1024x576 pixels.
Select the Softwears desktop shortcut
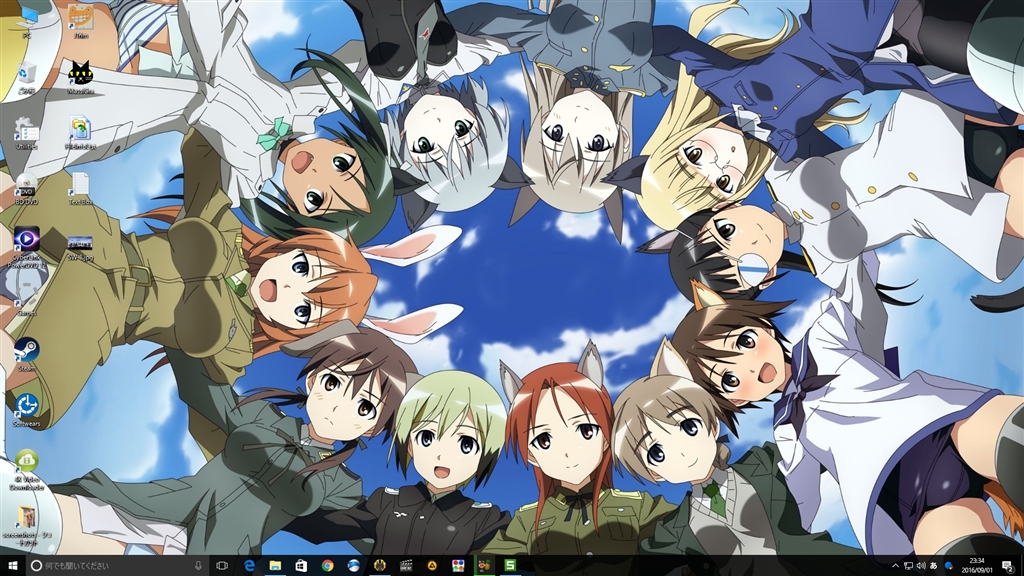26,410
